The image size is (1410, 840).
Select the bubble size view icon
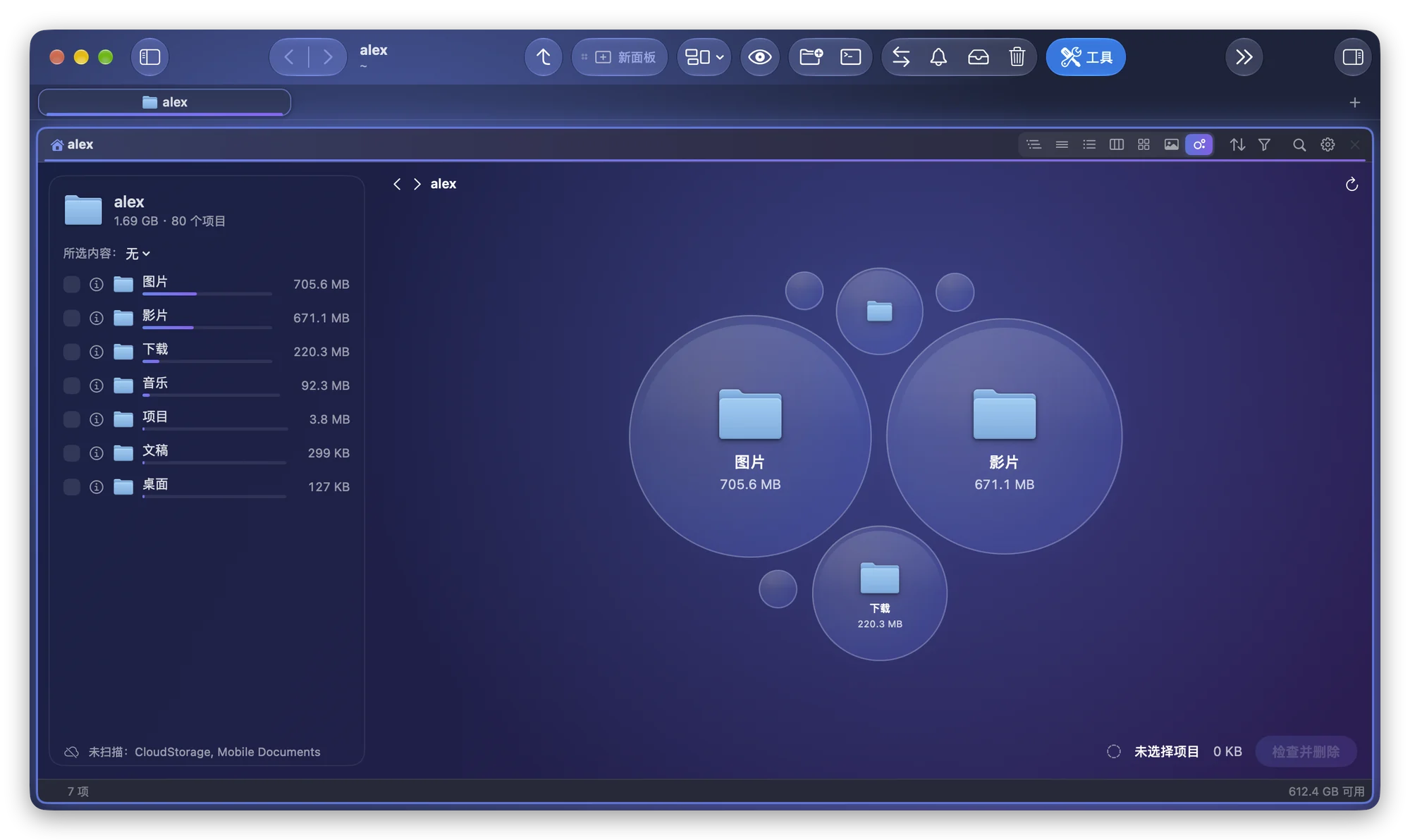click(x=1198, y=144)
